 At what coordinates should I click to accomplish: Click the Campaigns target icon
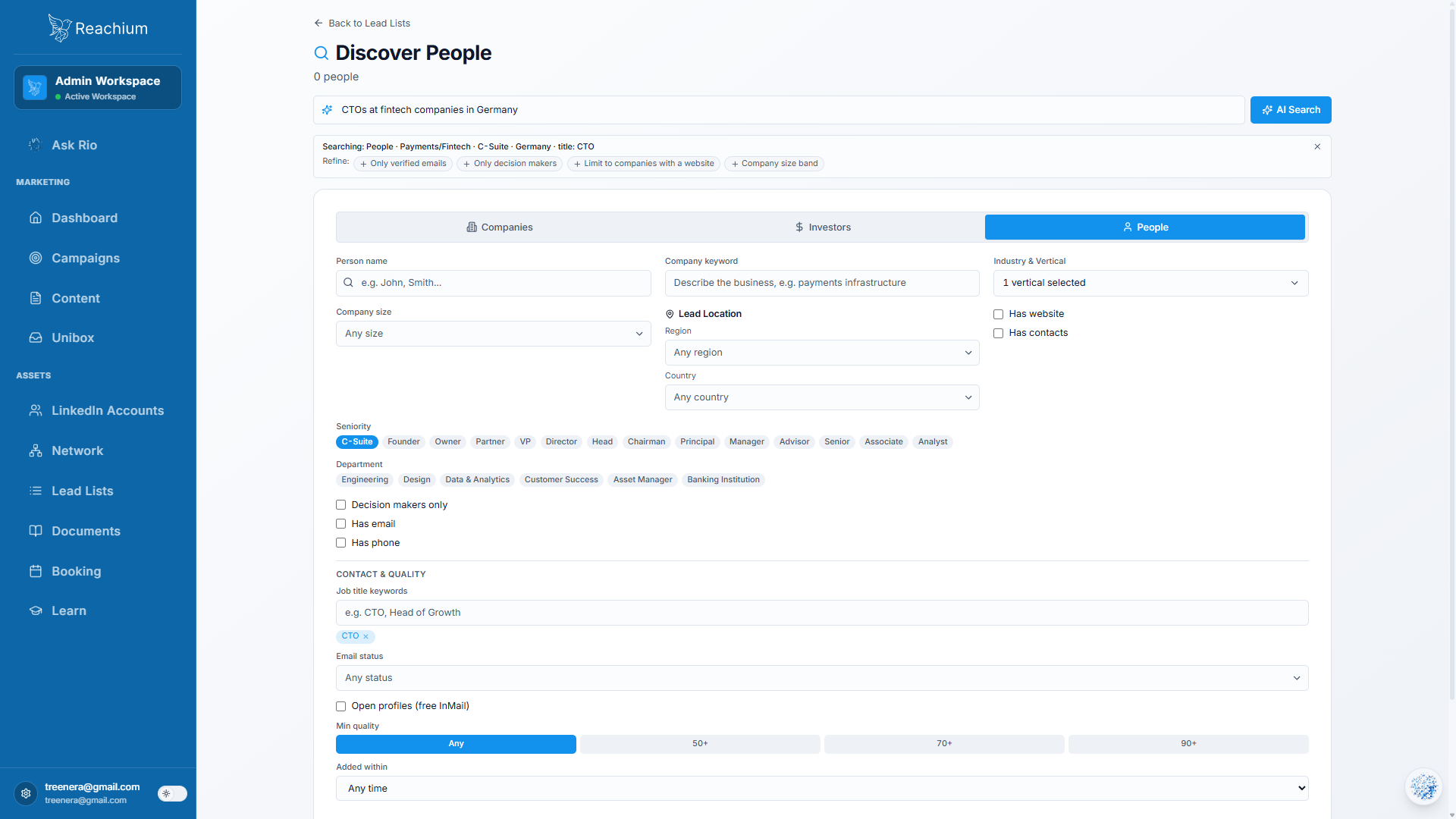coord(36,258)
